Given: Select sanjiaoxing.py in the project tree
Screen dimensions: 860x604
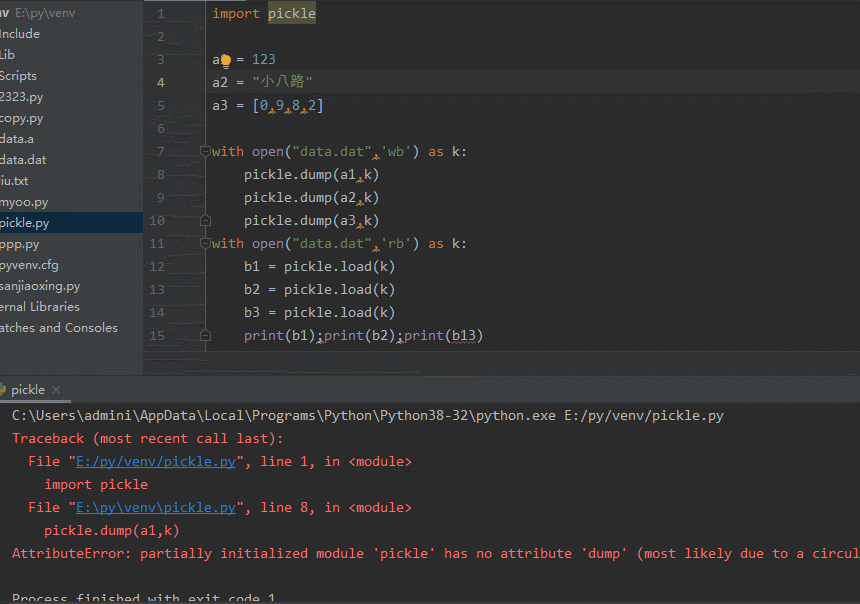Looking at the screenshot, I should point(71,286).
